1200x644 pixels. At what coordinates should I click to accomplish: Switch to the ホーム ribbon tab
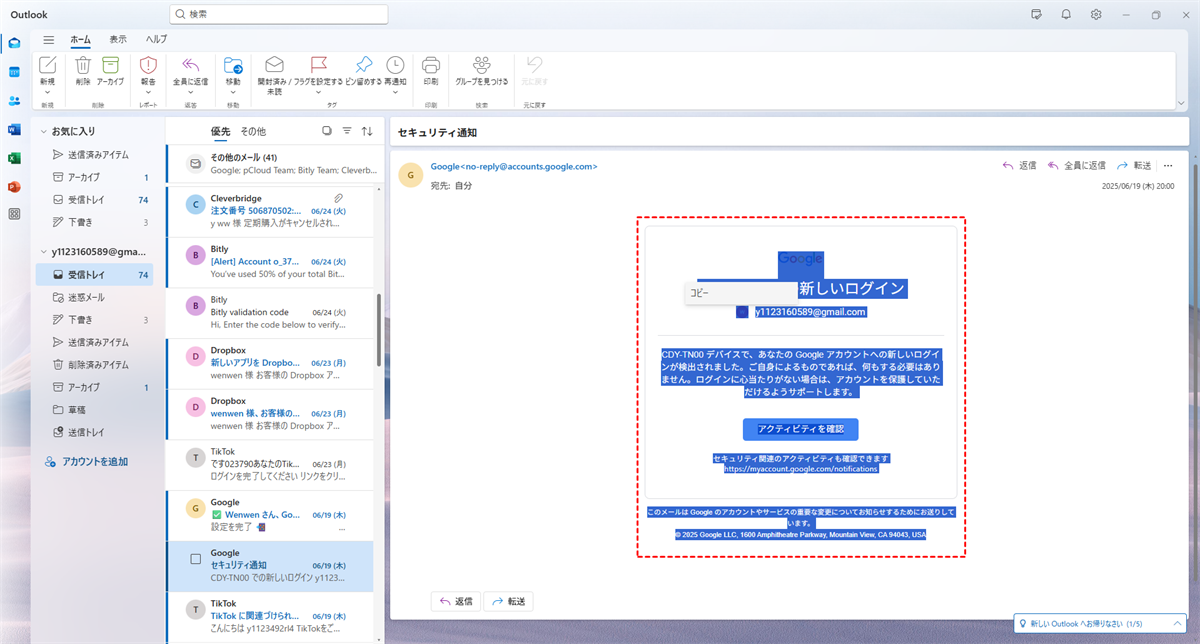point(80,40)
